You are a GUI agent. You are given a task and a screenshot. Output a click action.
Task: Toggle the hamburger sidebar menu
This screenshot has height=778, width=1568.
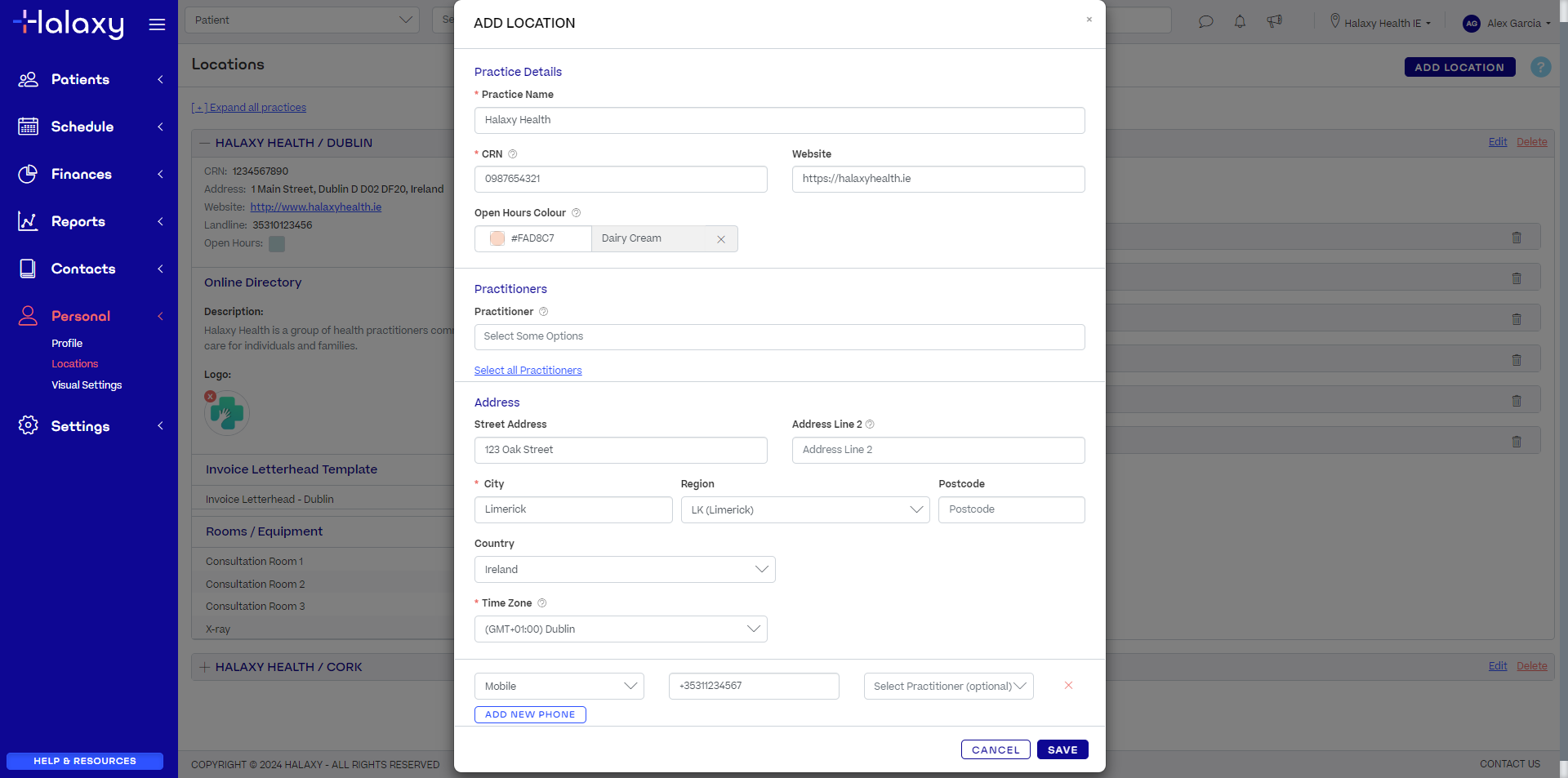pos(157,24)
